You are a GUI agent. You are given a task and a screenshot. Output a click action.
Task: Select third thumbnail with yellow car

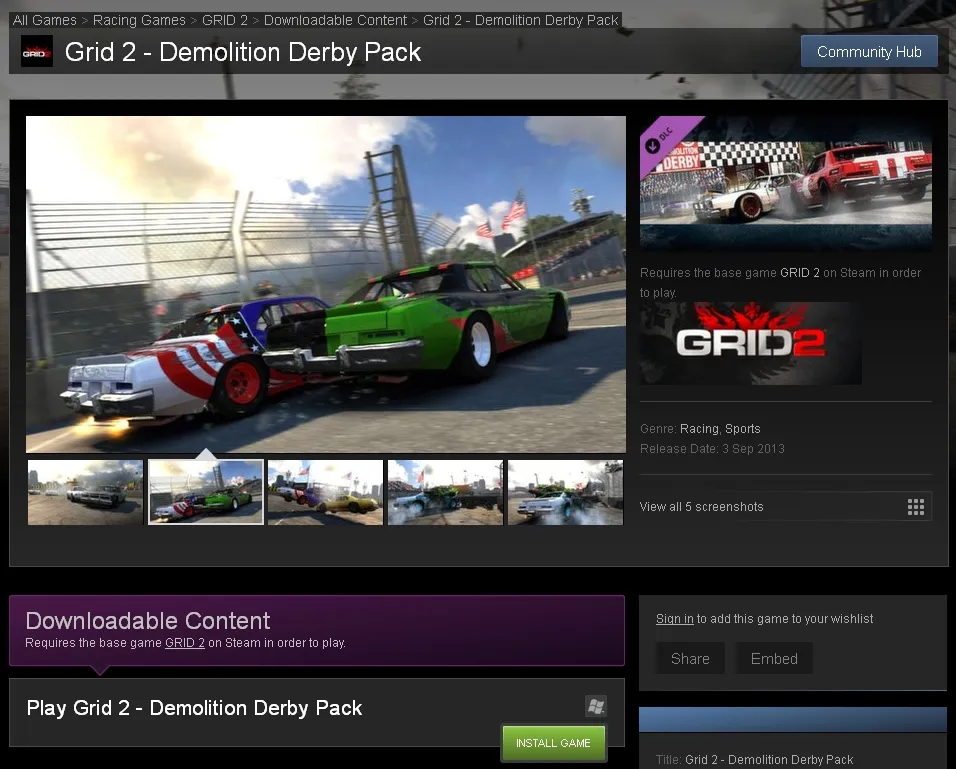[326, 492]
